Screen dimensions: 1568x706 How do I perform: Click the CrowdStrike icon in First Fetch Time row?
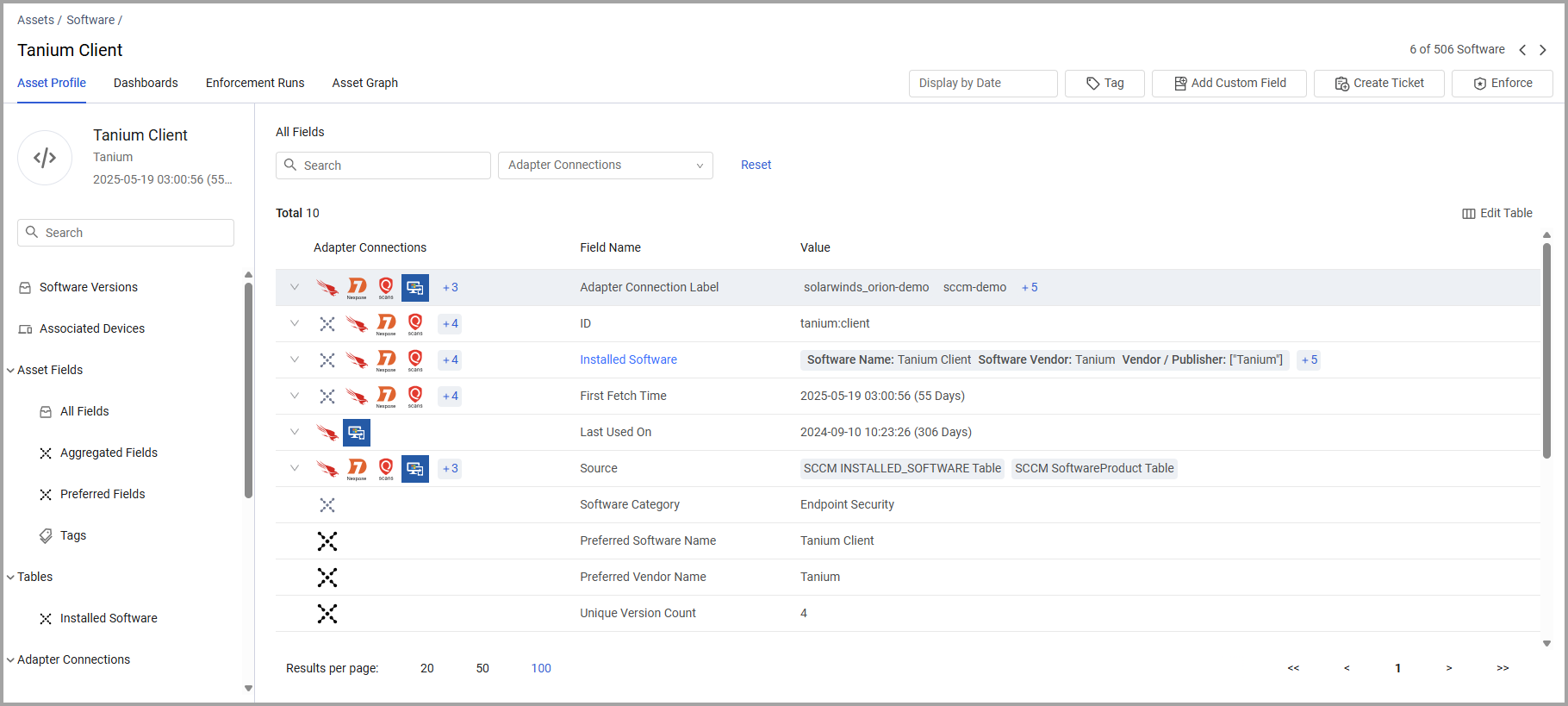pyautogui.click(x=357, y=397)
